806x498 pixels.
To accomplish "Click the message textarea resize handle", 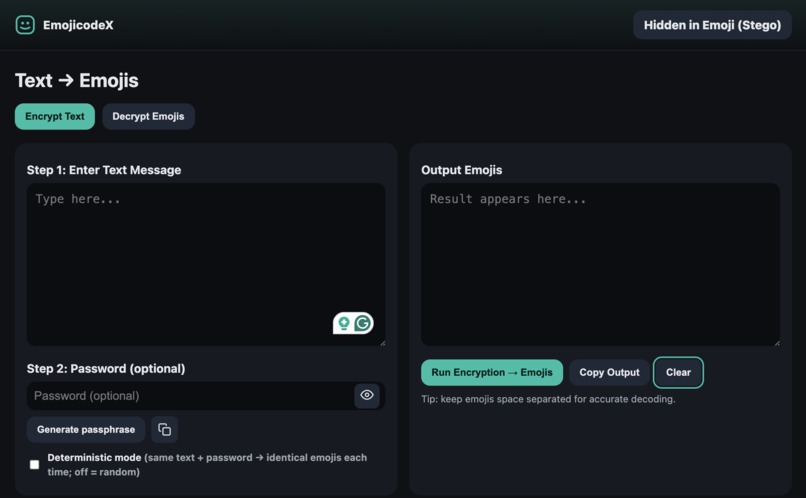I will point(382,343).
